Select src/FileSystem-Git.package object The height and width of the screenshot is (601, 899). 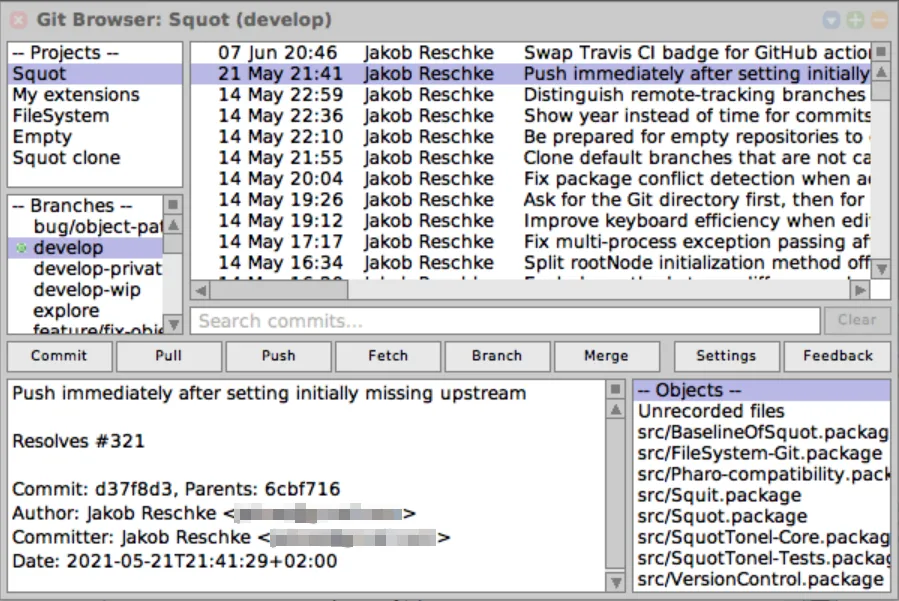(x=762, y=454)
